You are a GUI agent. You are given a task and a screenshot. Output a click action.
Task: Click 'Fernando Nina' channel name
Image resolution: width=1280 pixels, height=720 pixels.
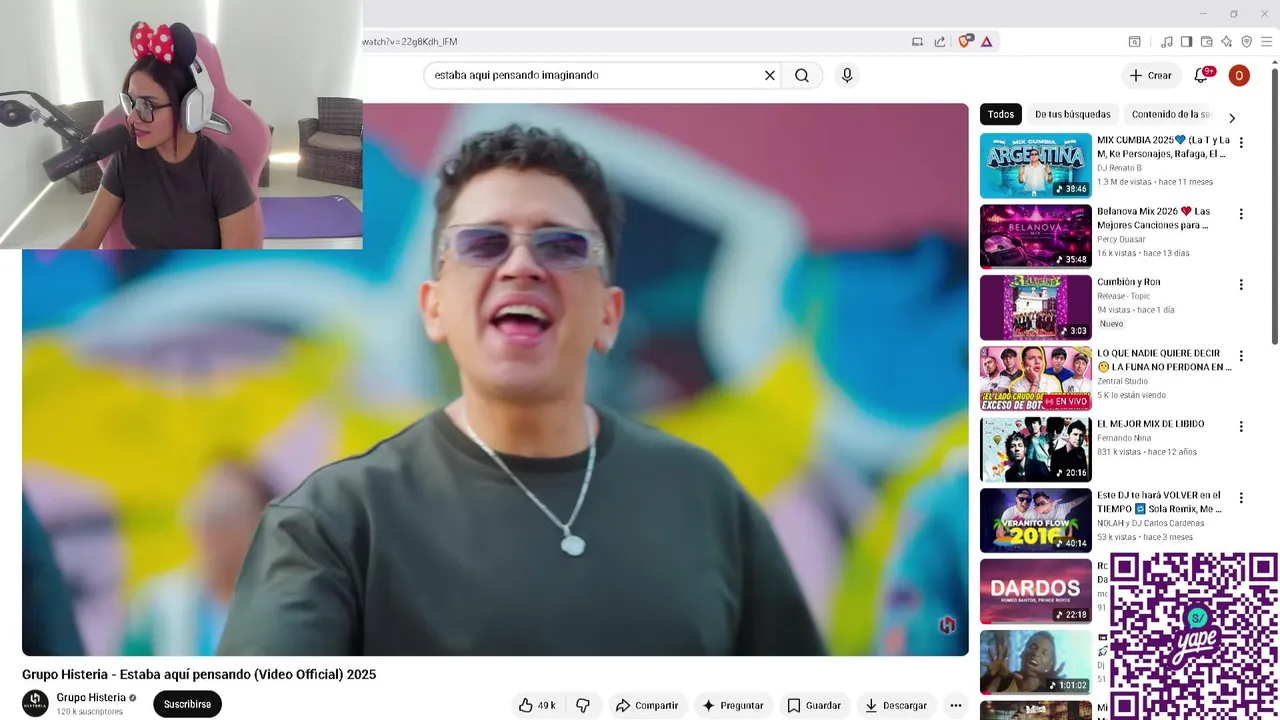click(x=1124, y=438)
